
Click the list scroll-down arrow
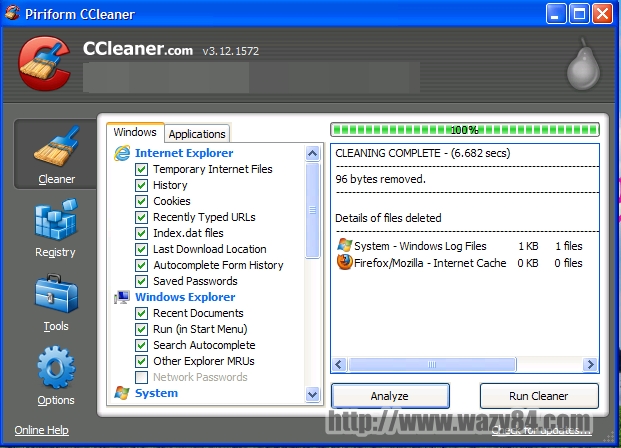(x=312, y=395)
